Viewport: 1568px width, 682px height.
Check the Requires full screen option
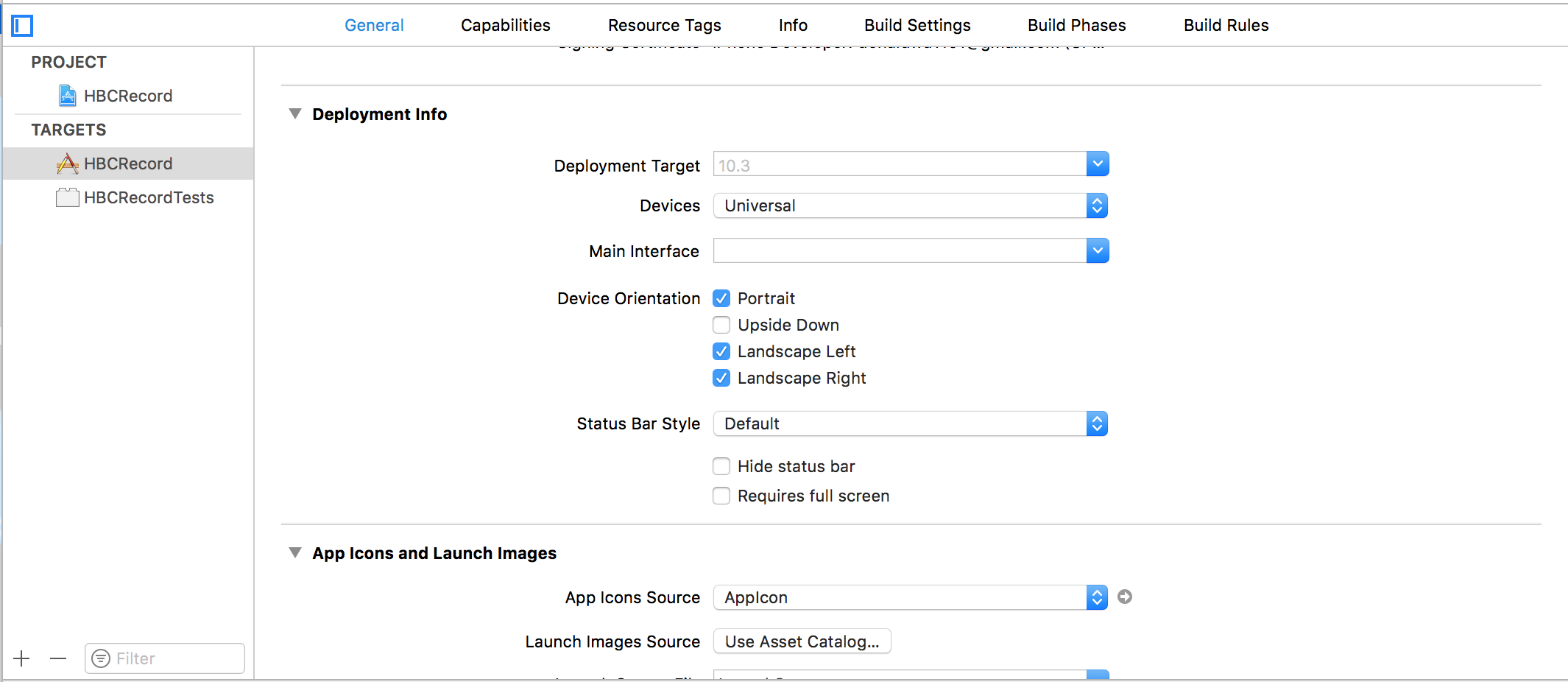coord(721,496)
